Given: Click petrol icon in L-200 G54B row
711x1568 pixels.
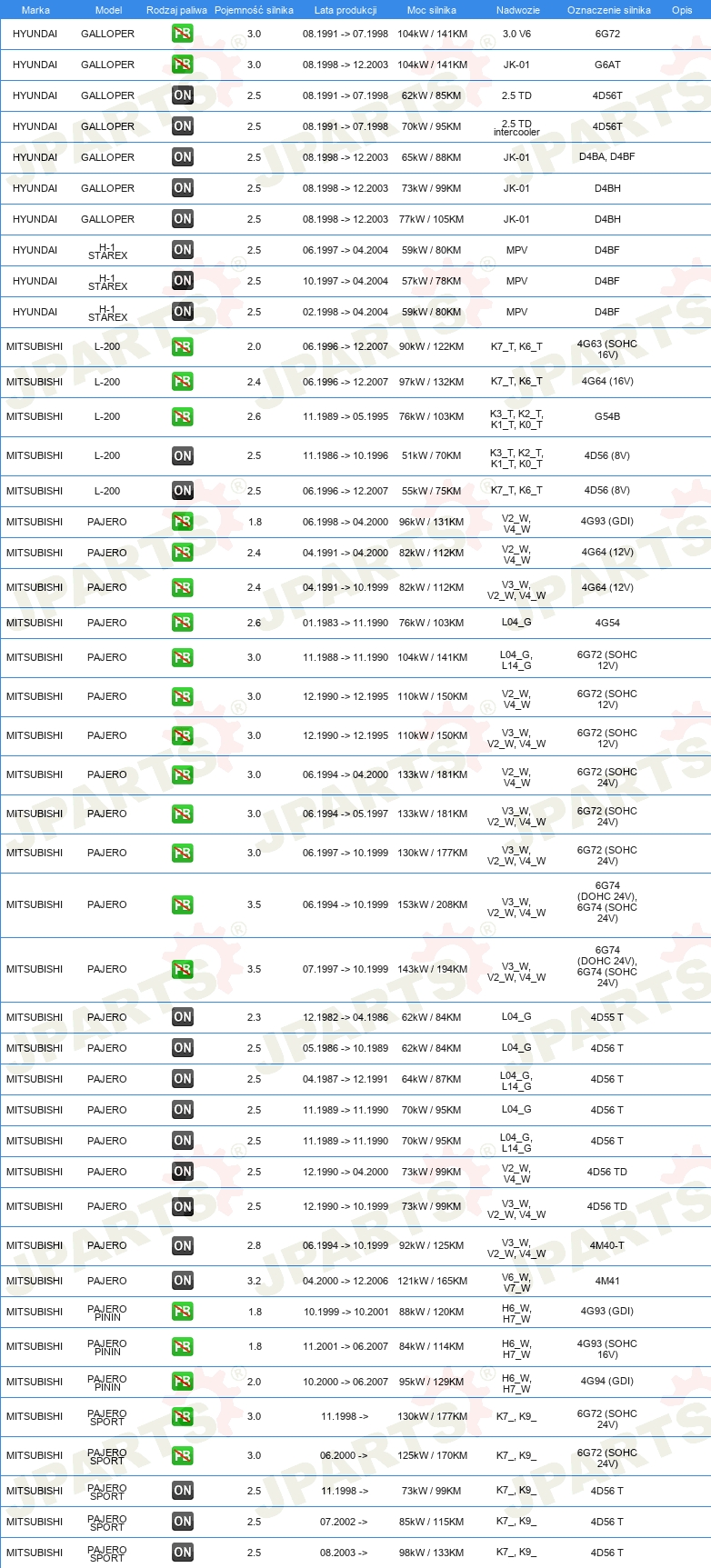Looking at the screenshot, I should (183, 417).
